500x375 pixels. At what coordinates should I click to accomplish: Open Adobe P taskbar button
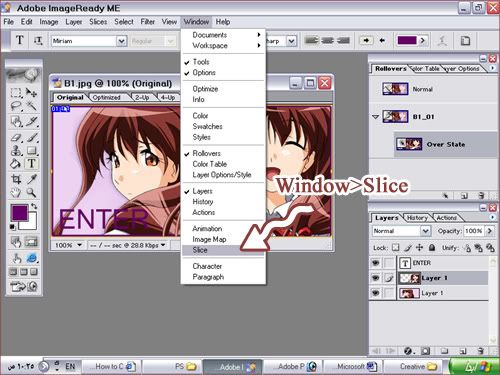(293, 367)
